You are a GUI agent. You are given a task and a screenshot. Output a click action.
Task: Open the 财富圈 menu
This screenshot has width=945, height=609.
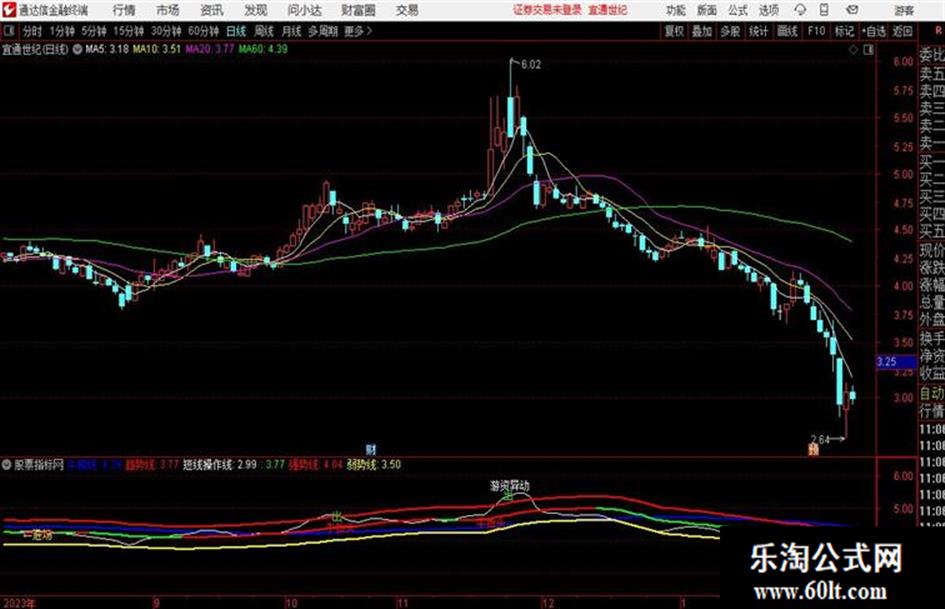pos(358,10)
